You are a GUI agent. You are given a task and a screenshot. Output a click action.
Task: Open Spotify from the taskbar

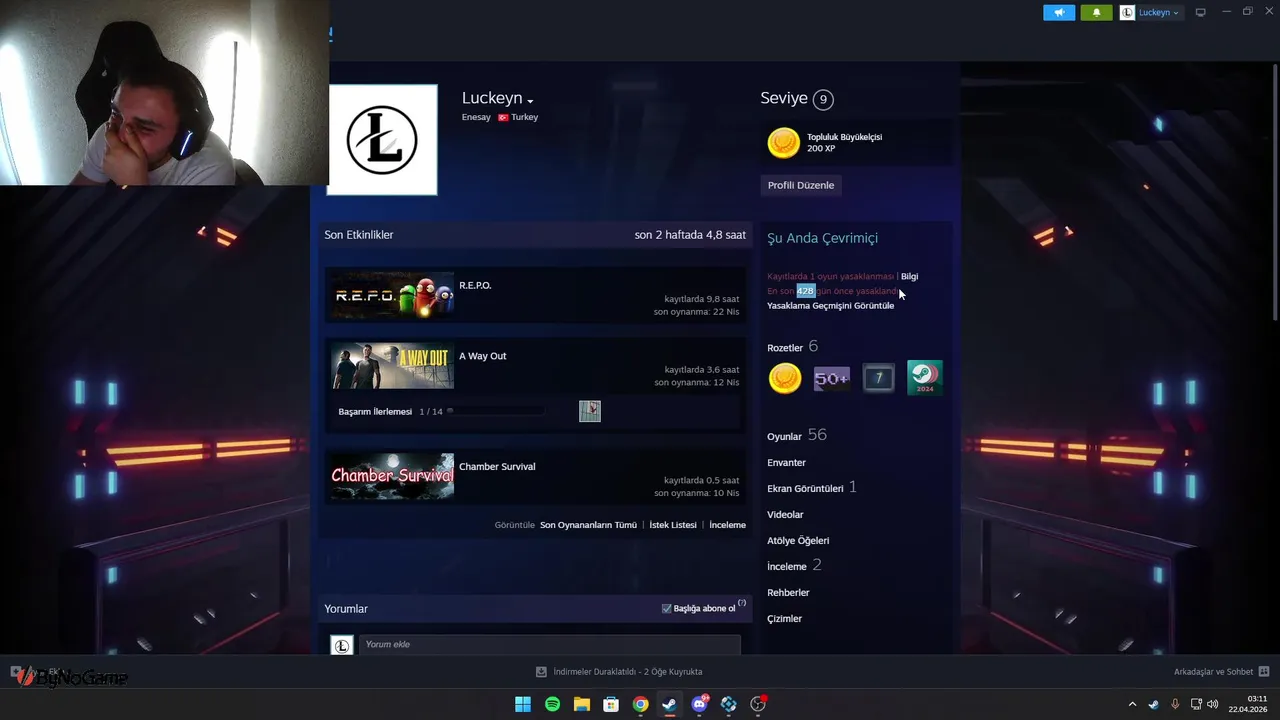pos(552,704)
